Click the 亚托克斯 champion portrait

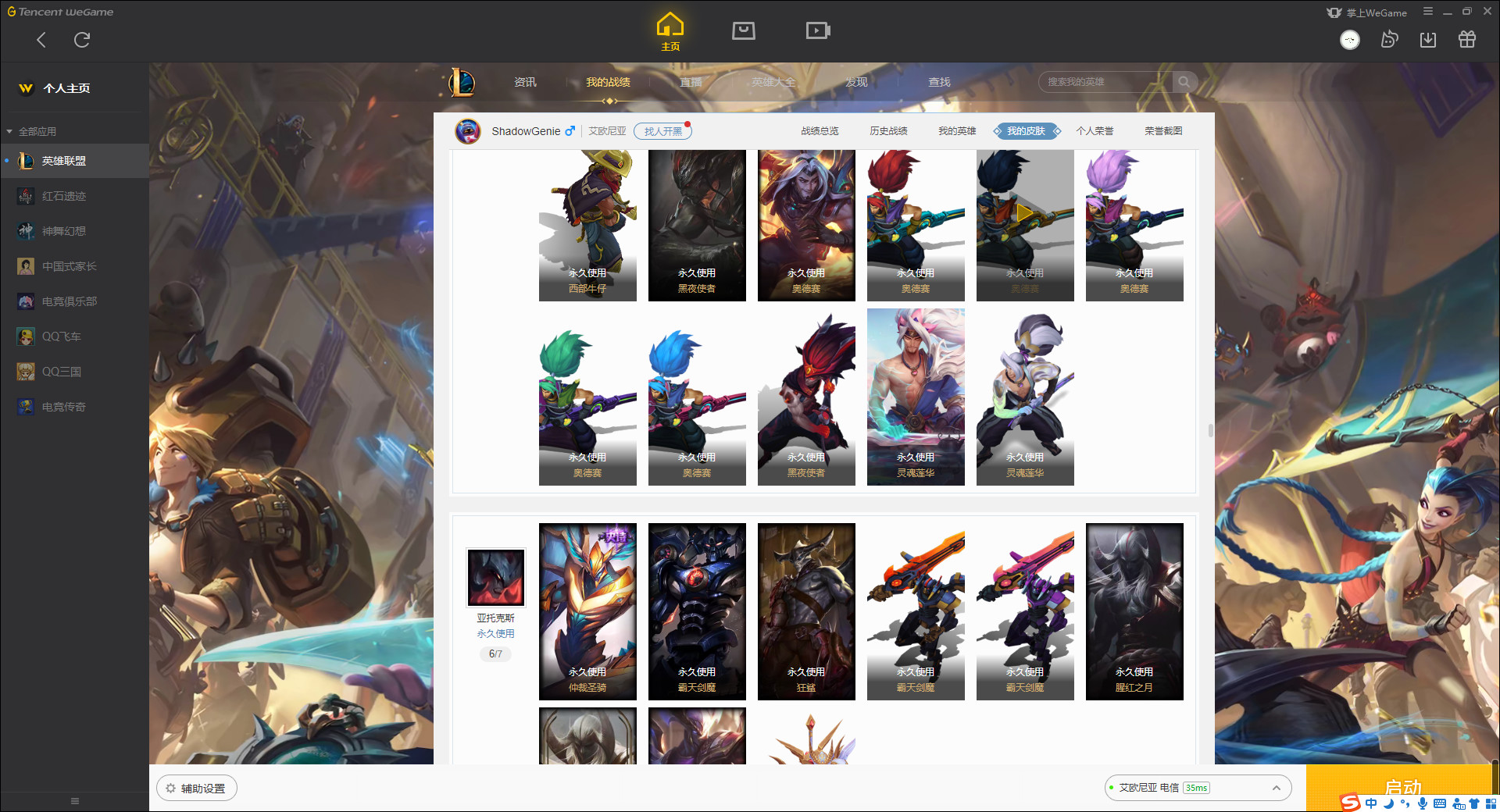point(495,577)
